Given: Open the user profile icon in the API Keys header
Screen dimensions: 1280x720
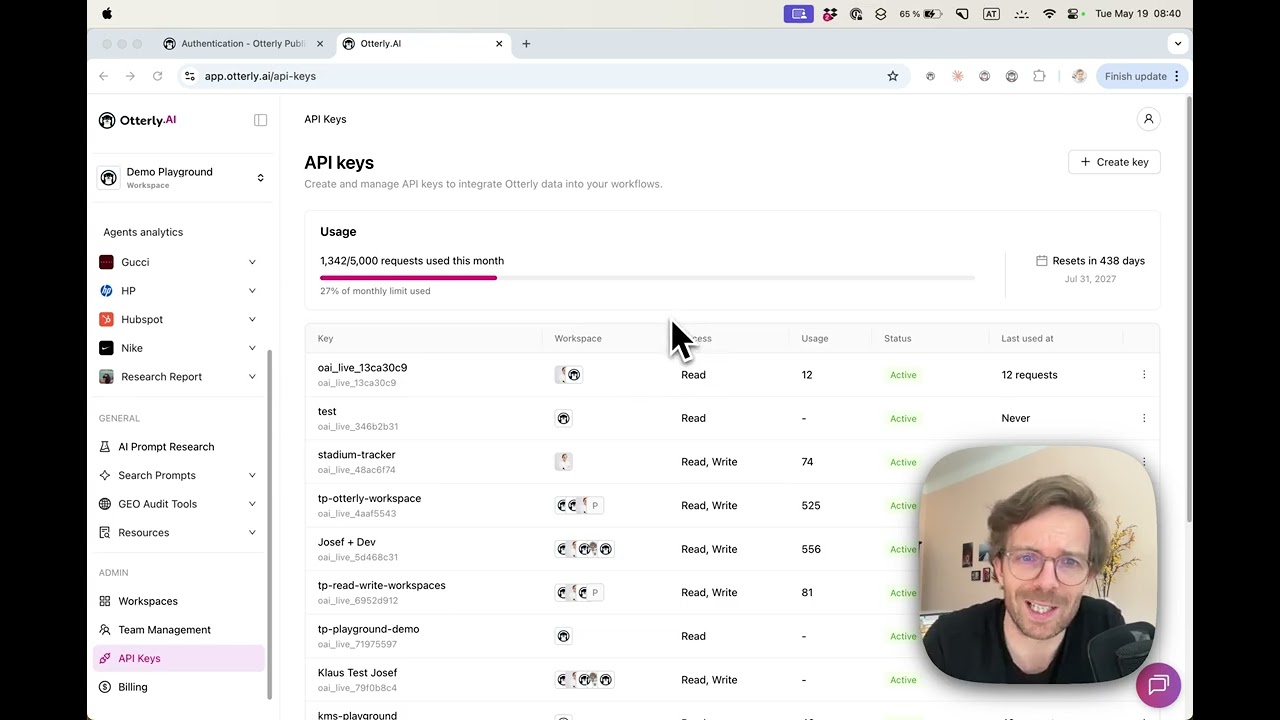Looking at the screenshot, I should click(1148, 119).
